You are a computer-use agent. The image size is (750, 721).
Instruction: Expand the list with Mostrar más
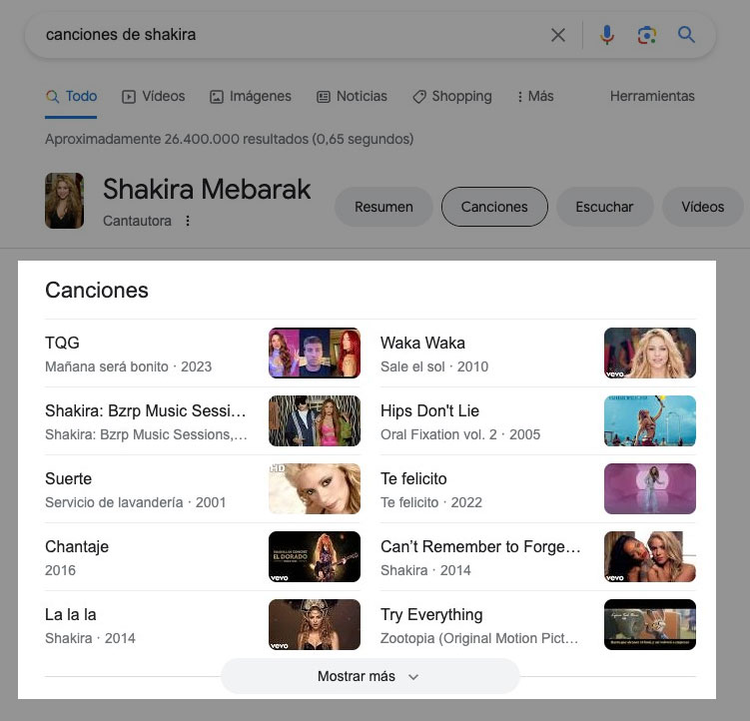click(370, 677)
